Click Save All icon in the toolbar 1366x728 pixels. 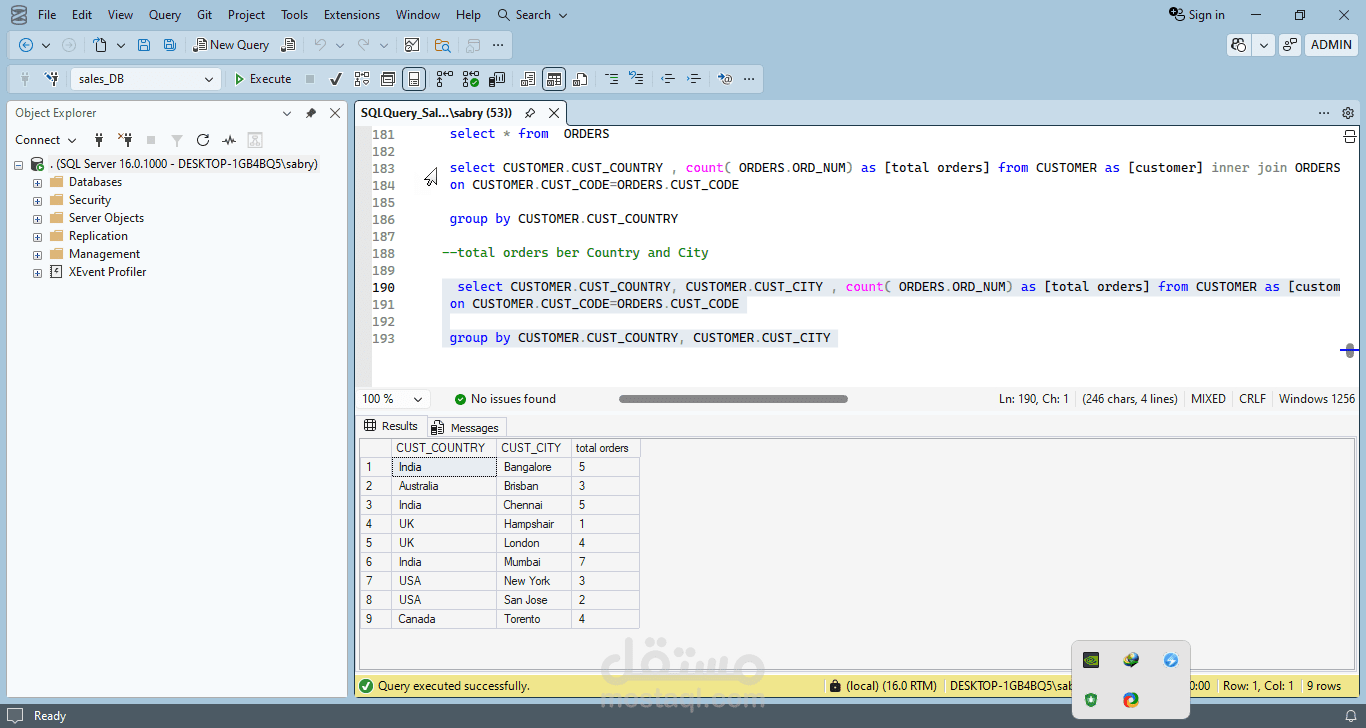(170, 45)
